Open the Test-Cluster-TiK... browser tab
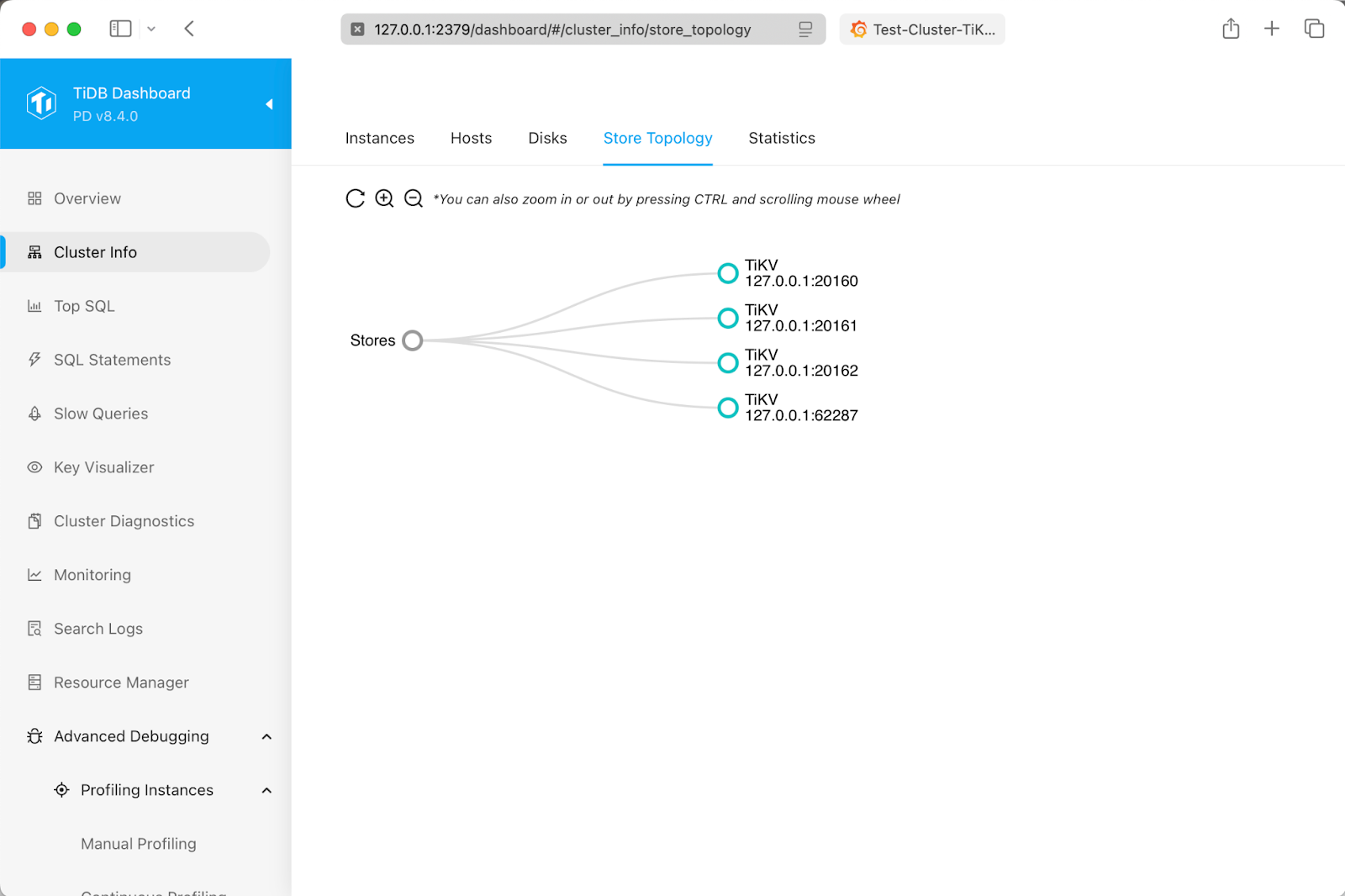 (x=922, y=29)
